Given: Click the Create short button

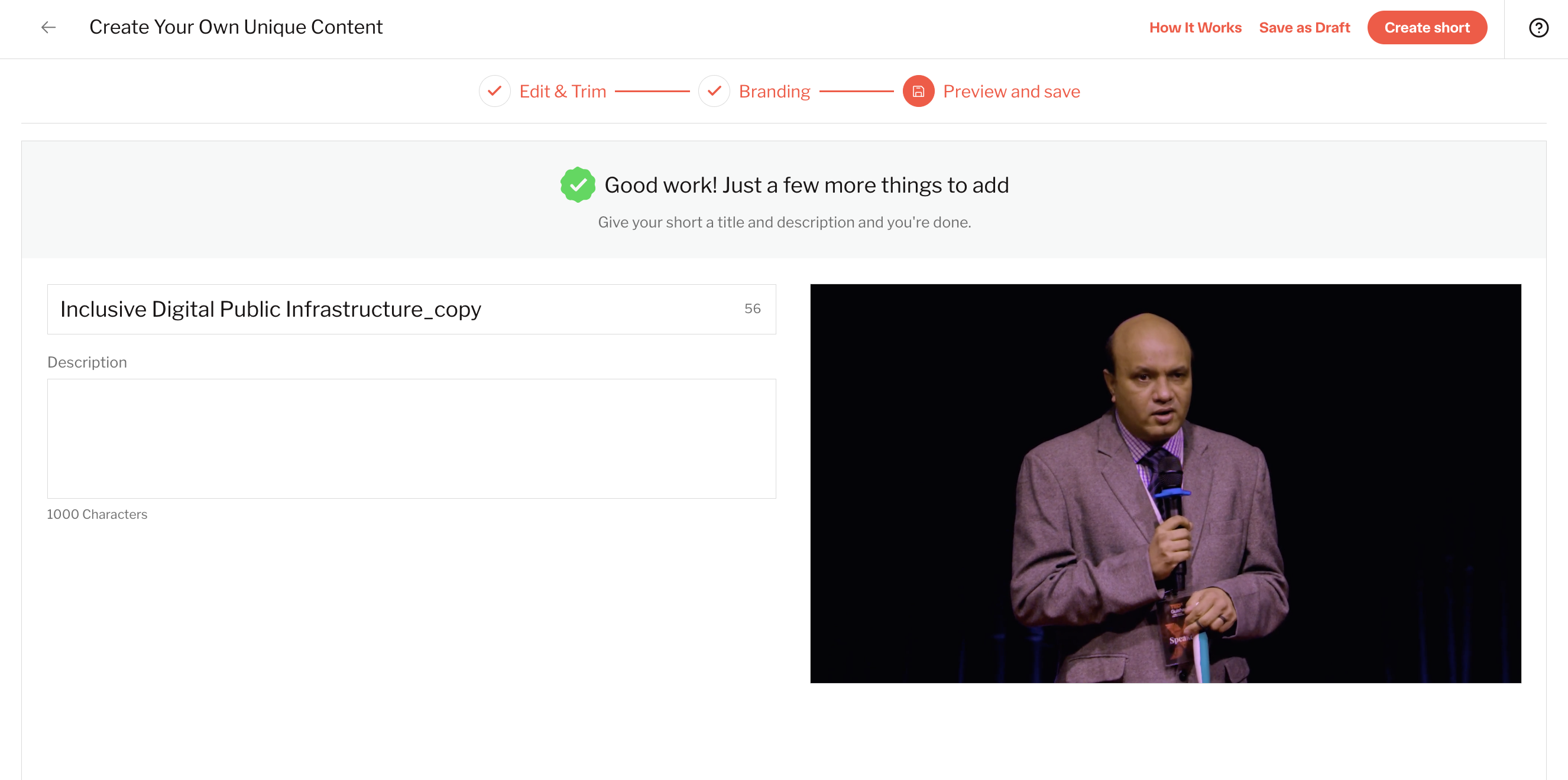Looking at the screenshot, I should pos(1426,28).
